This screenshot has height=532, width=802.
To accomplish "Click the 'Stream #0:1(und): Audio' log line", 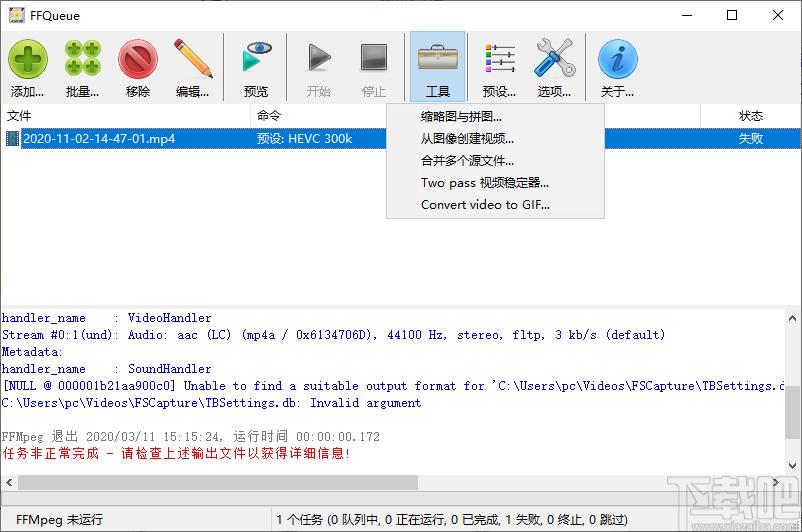I will (333, 335).
